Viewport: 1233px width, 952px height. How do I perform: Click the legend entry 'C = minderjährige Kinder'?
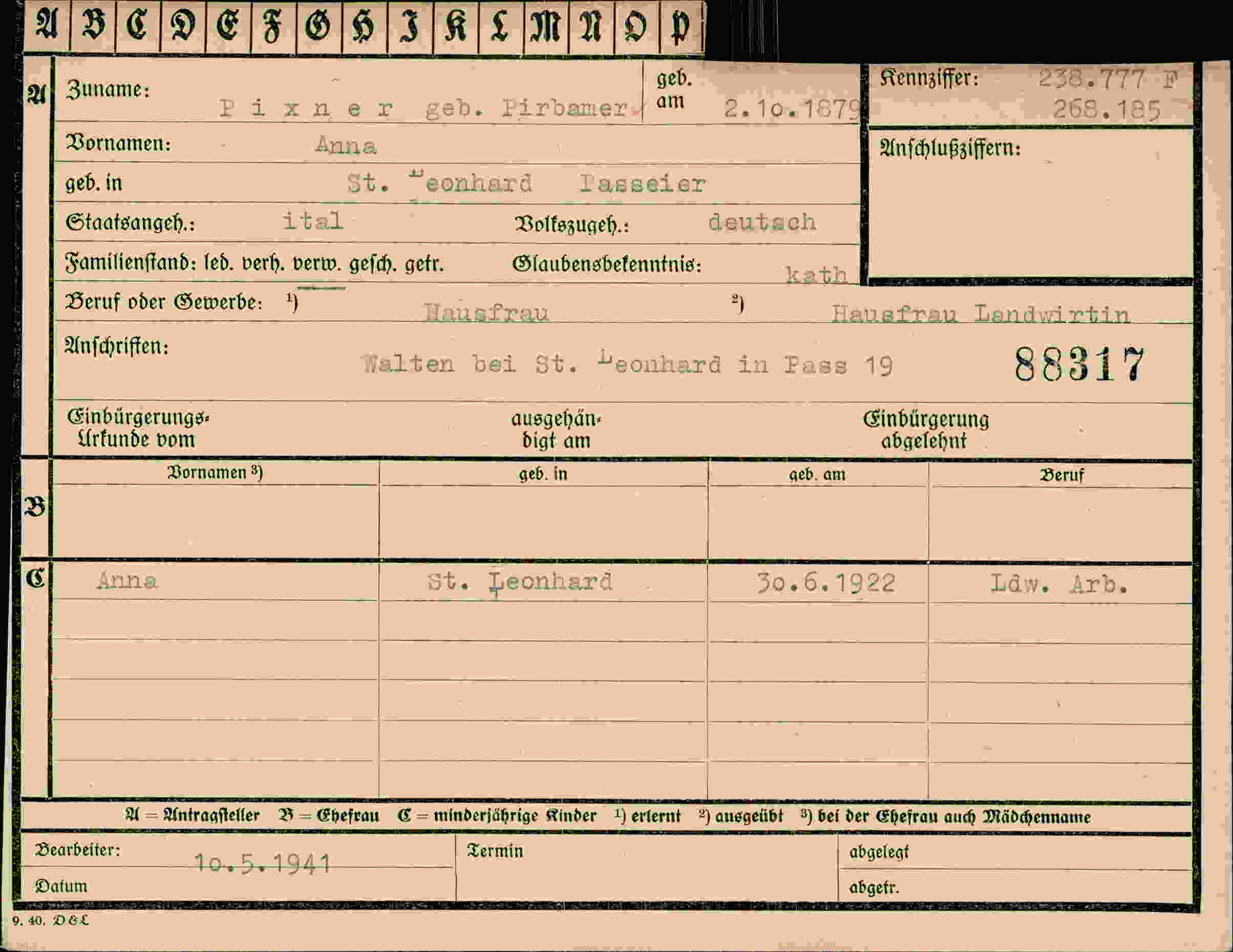pyautogui.click(x=497, y=816)
